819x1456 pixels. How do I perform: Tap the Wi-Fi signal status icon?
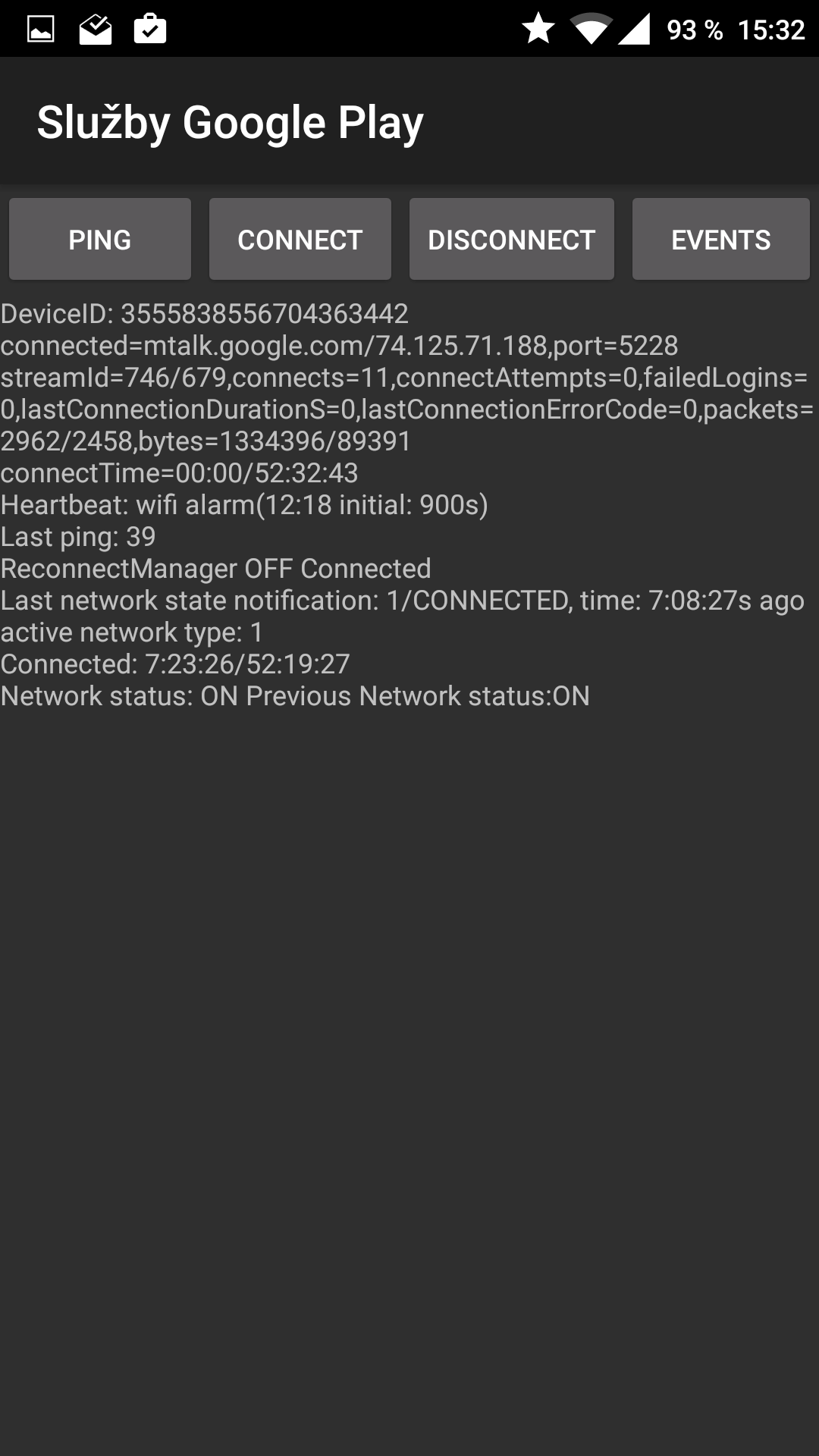coord(592,30)
